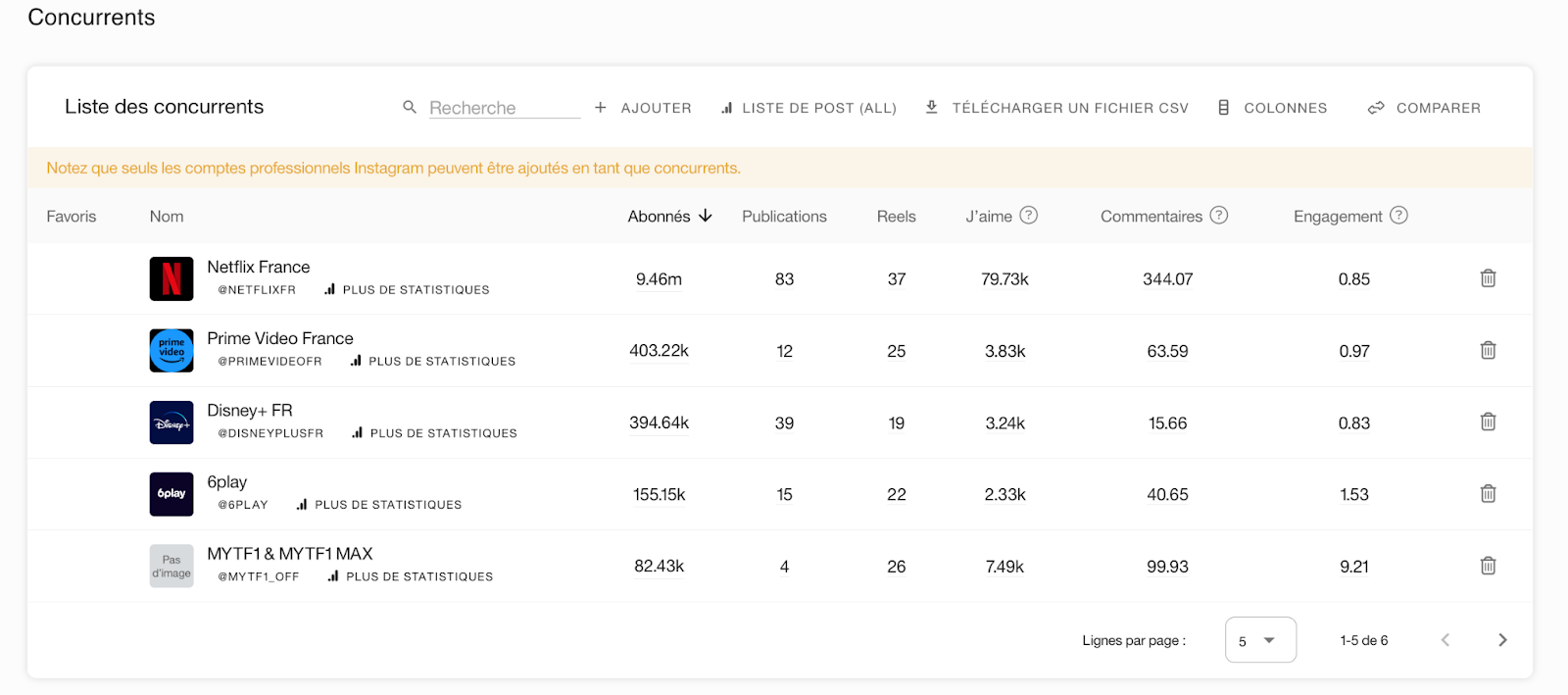
Task: Click the 79.73k likes value
Action: point(1004,279)
